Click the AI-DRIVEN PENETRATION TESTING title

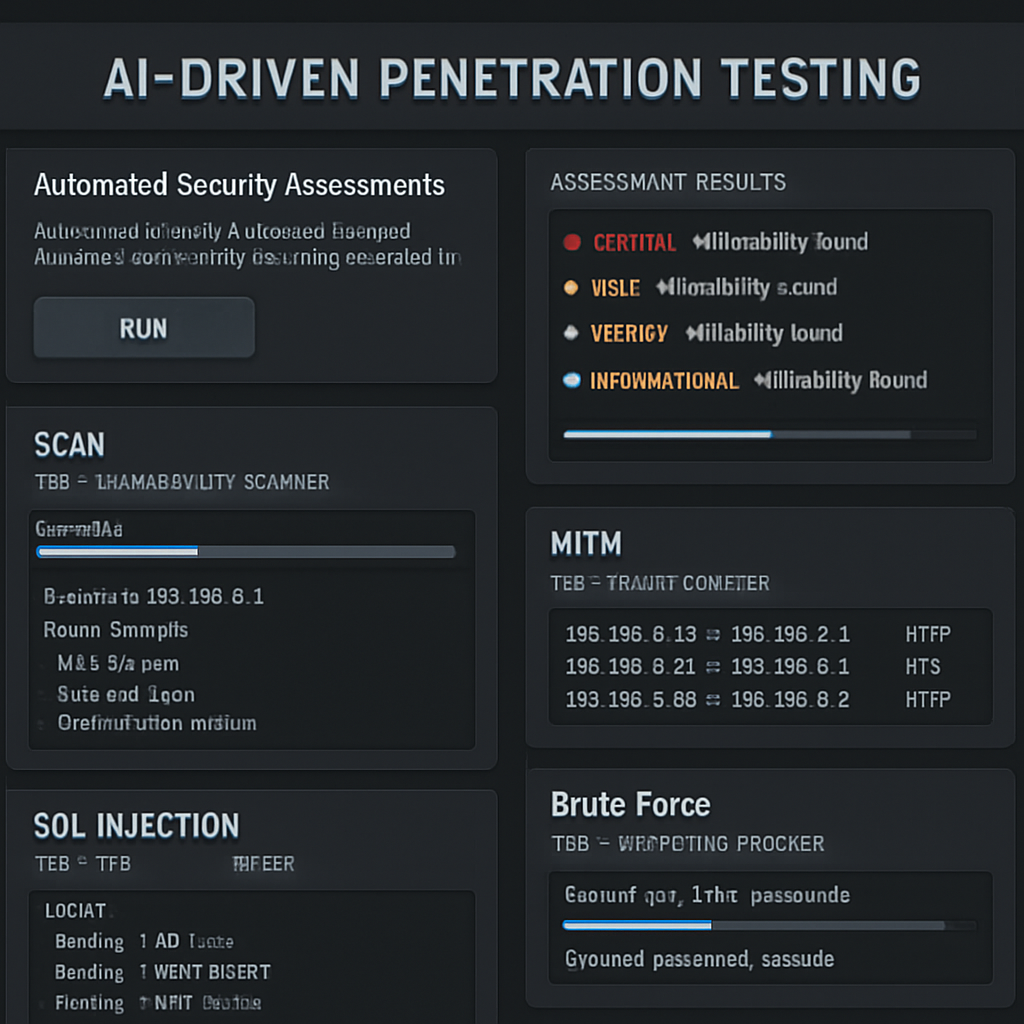tap(512, 78)
